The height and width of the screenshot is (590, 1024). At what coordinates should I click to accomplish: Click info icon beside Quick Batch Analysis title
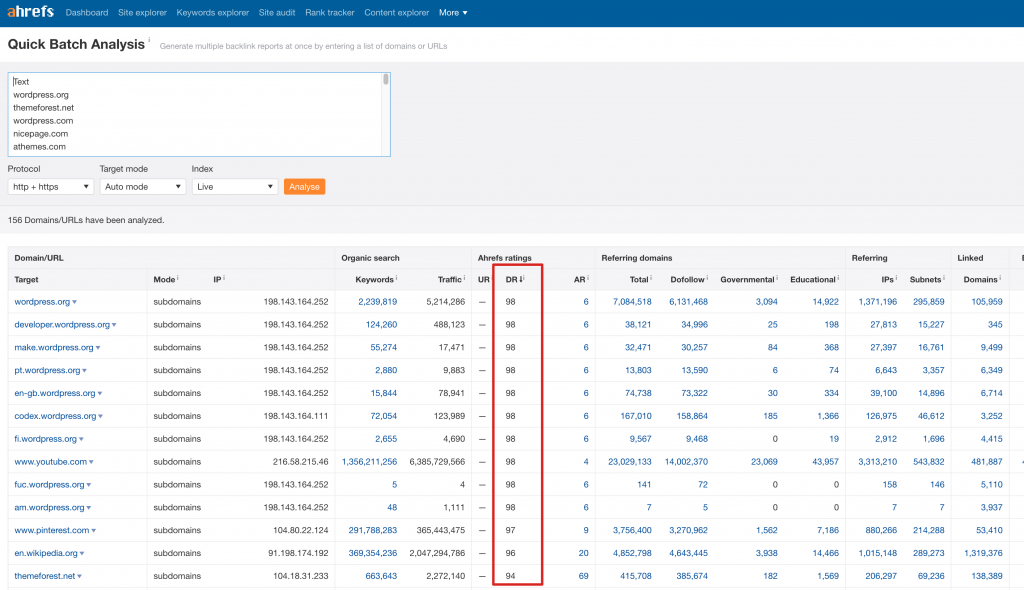150,42
